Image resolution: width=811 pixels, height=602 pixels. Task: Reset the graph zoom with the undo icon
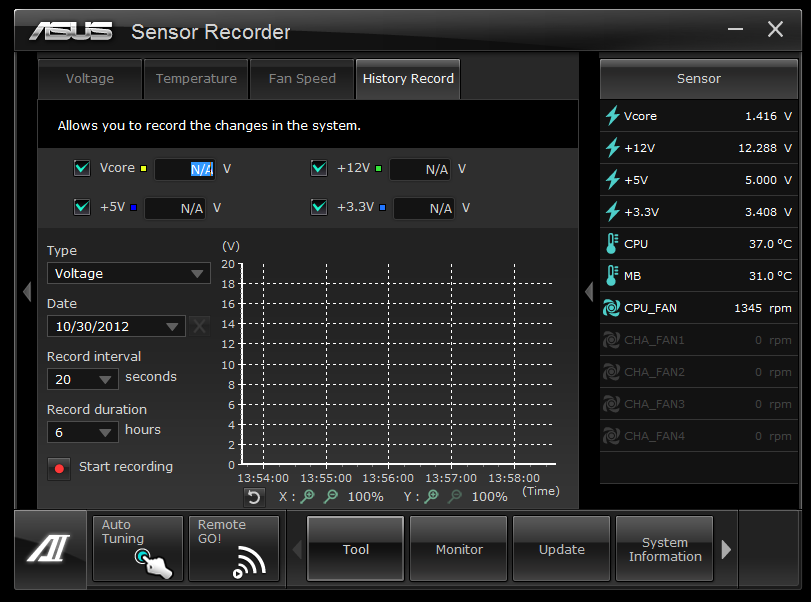point(254,497)
